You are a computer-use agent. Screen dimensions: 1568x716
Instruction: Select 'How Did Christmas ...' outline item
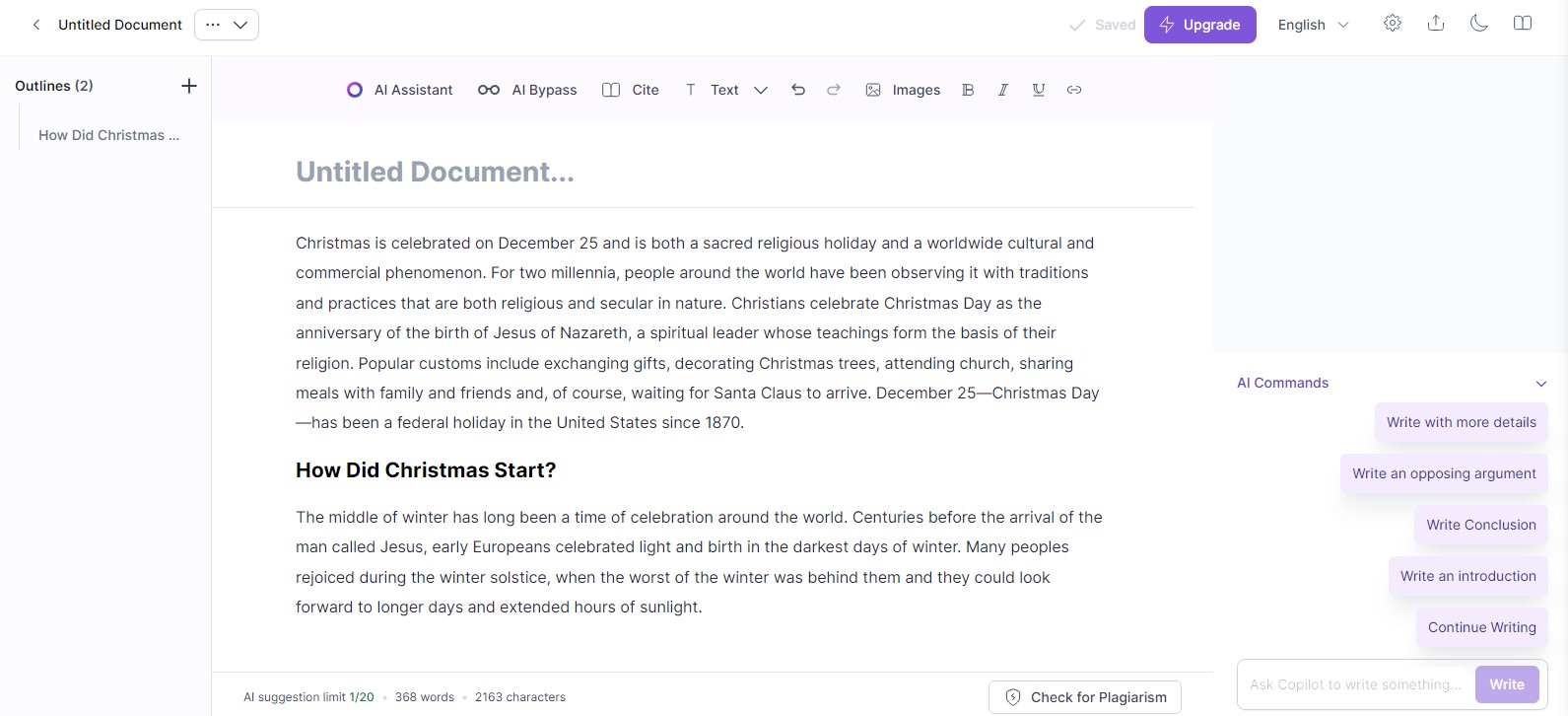point(108,135)
